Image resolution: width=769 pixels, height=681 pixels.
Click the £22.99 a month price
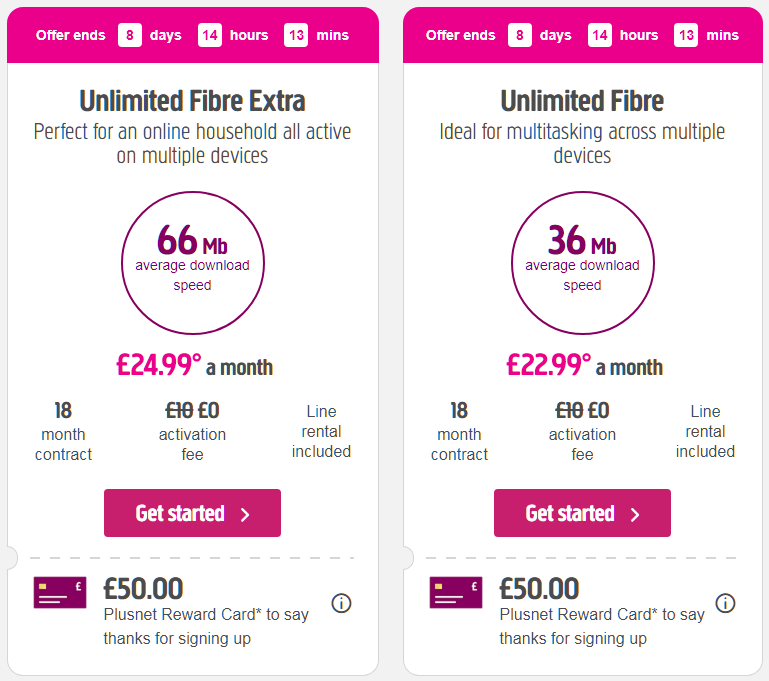pyautogui.click(x=584, y=366)
